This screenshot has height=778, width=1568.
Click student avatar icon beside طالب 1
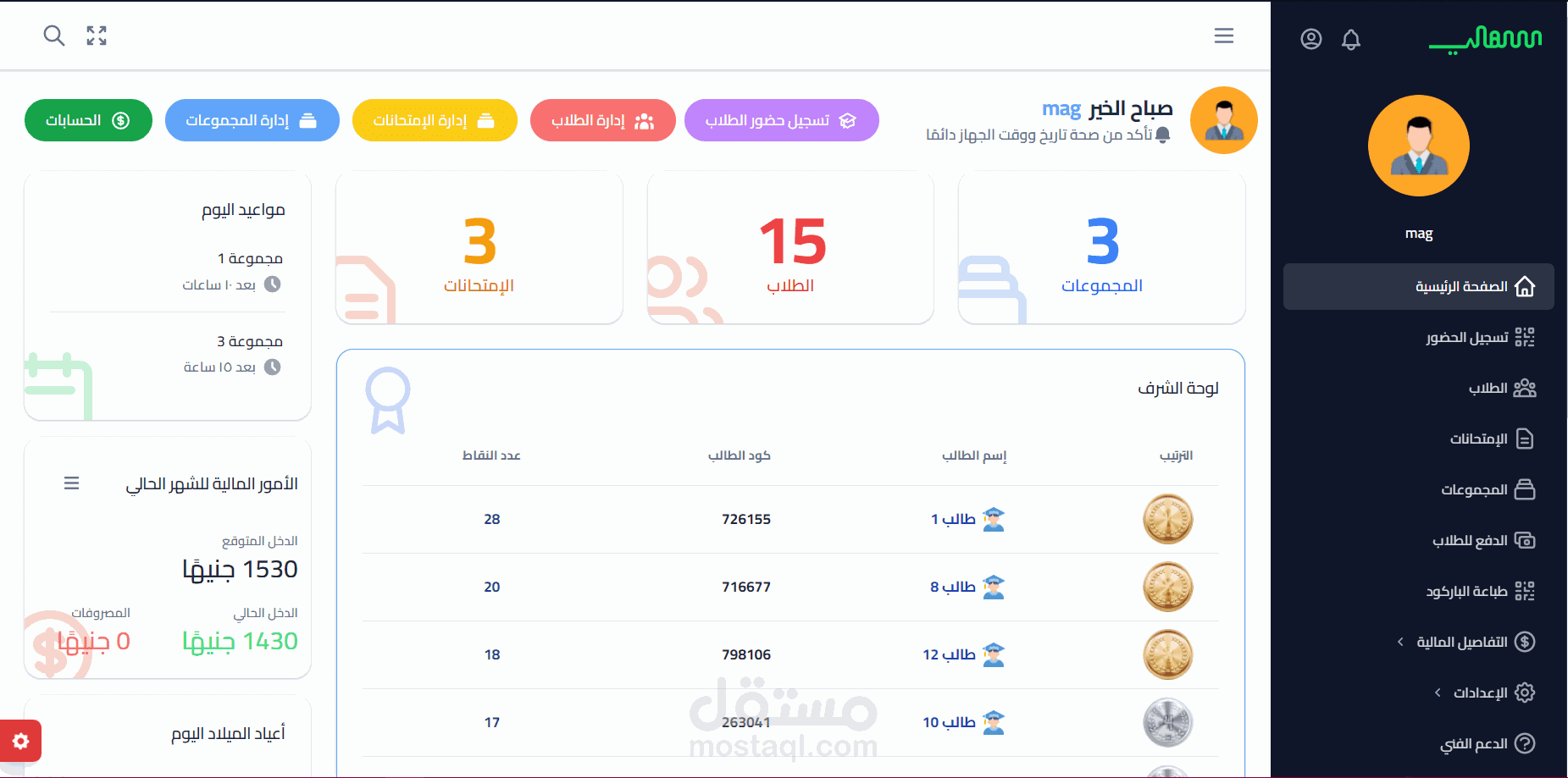pyautogui.click(x=994, y=519)
